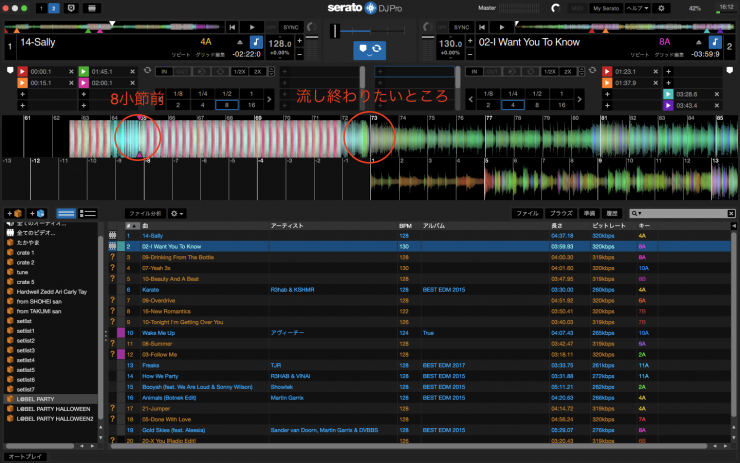Click the オートプレイ autoplay button
The height and width of the screenshot is (463, 740).
[x=25, y=456]
